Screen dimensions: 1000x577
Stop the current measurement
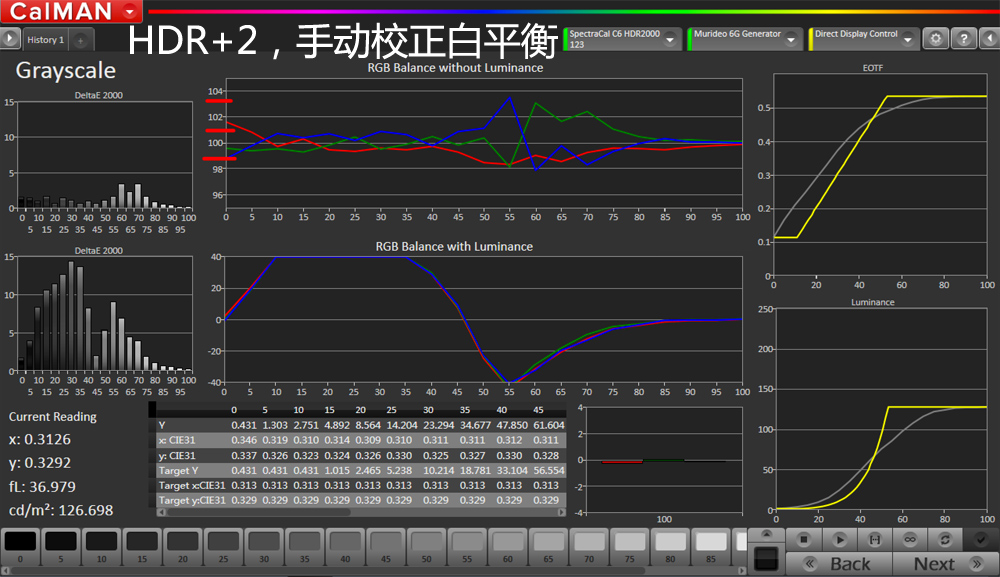(x=804, y=539)
